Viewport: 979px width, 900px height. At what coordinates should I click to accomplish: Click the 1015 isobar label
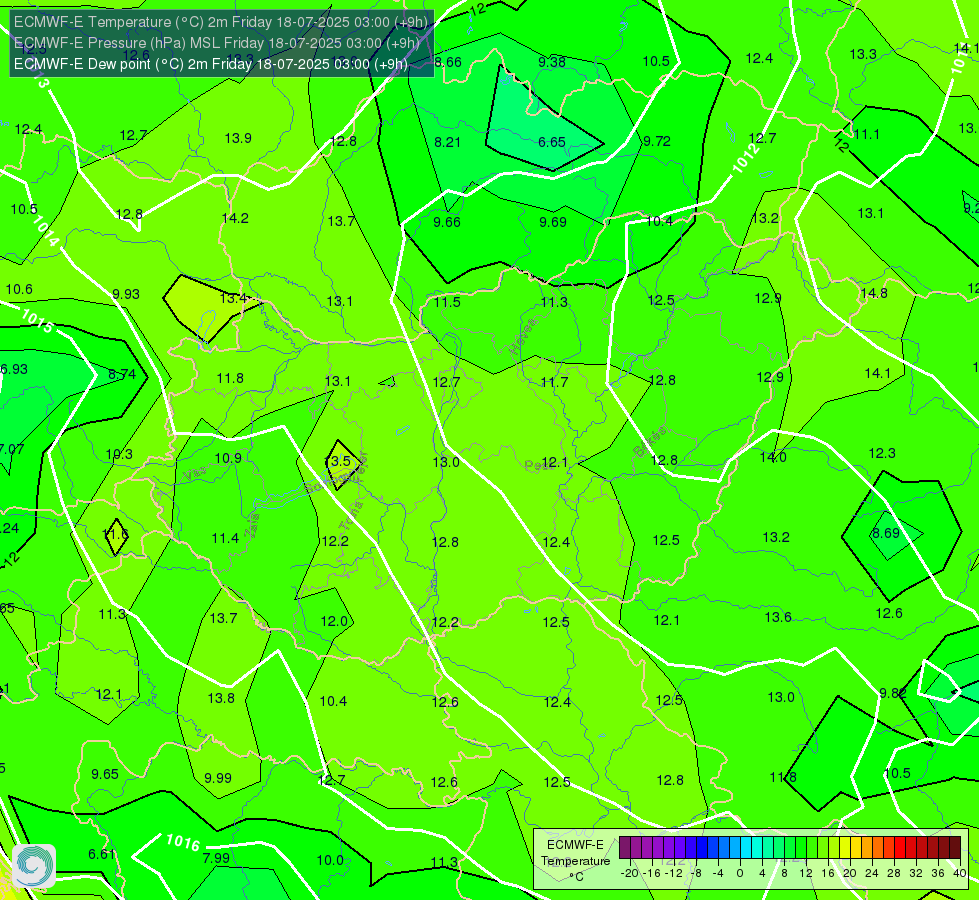click(37, 320)
